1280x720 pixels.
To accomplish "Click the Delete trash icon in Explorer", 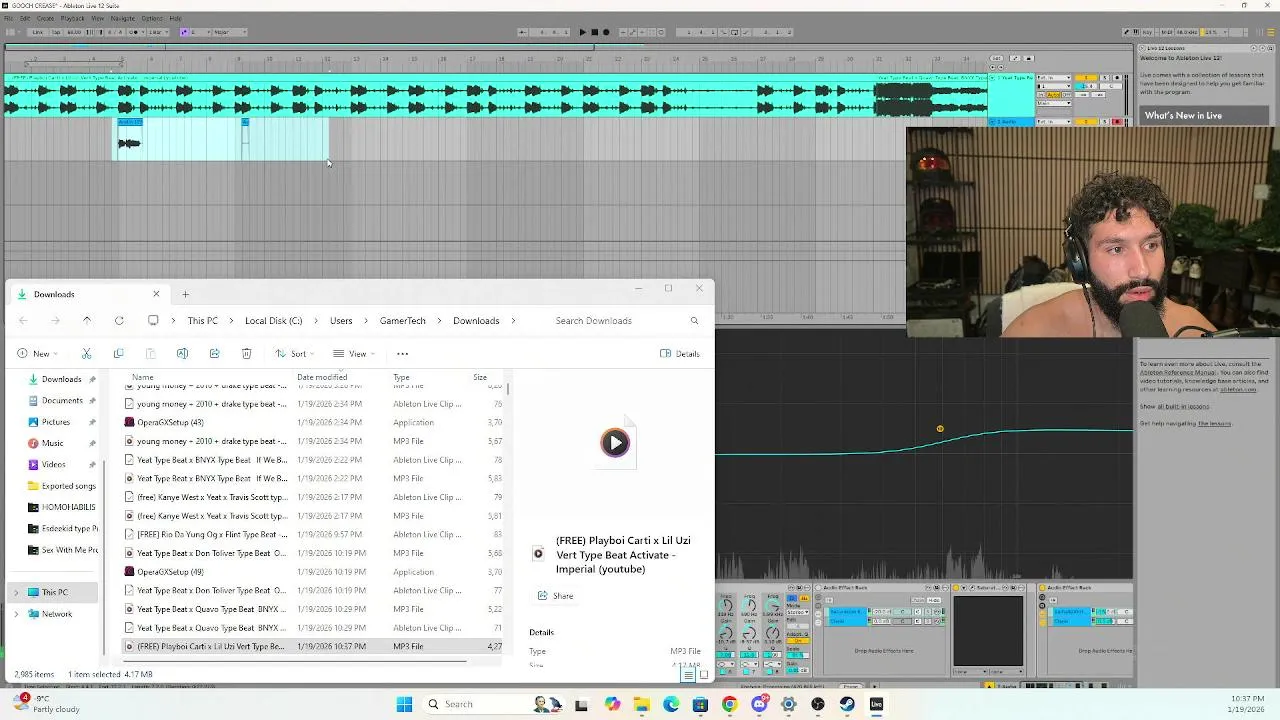I will tap(246, 354).
